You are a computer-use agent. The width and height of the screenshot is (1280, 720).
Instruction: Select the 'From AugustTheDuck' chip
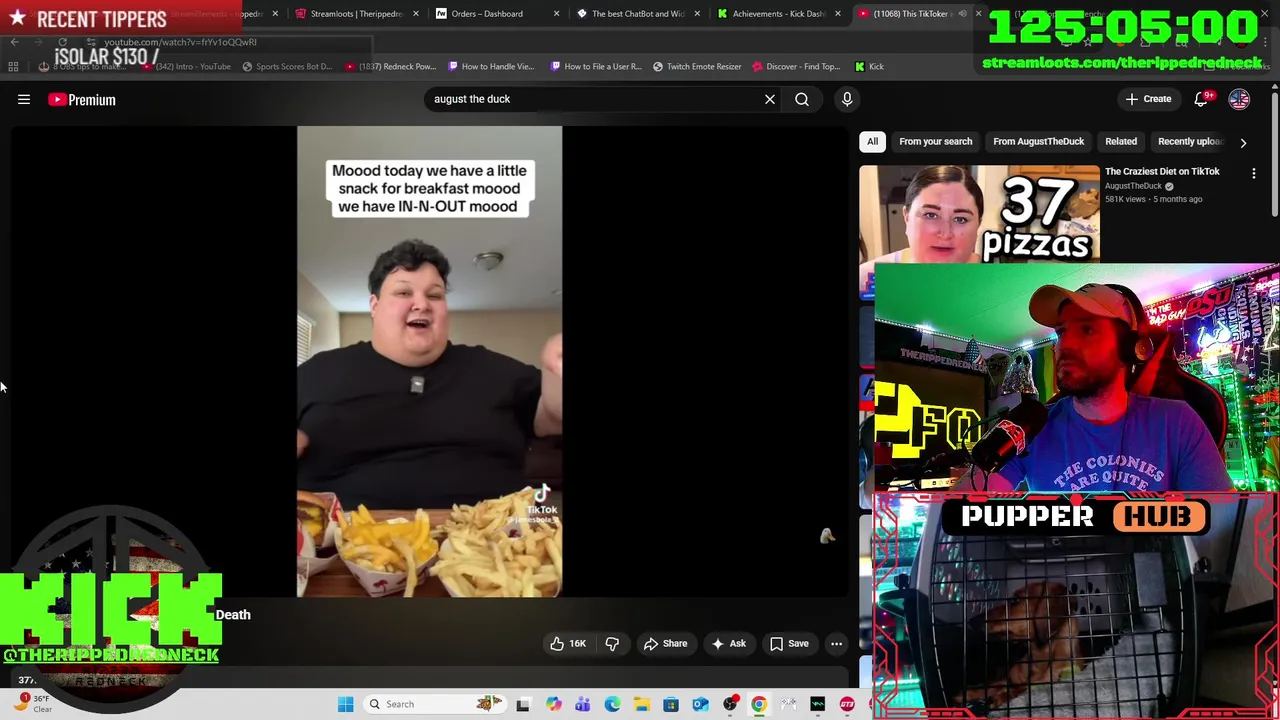coord(1038,141)
